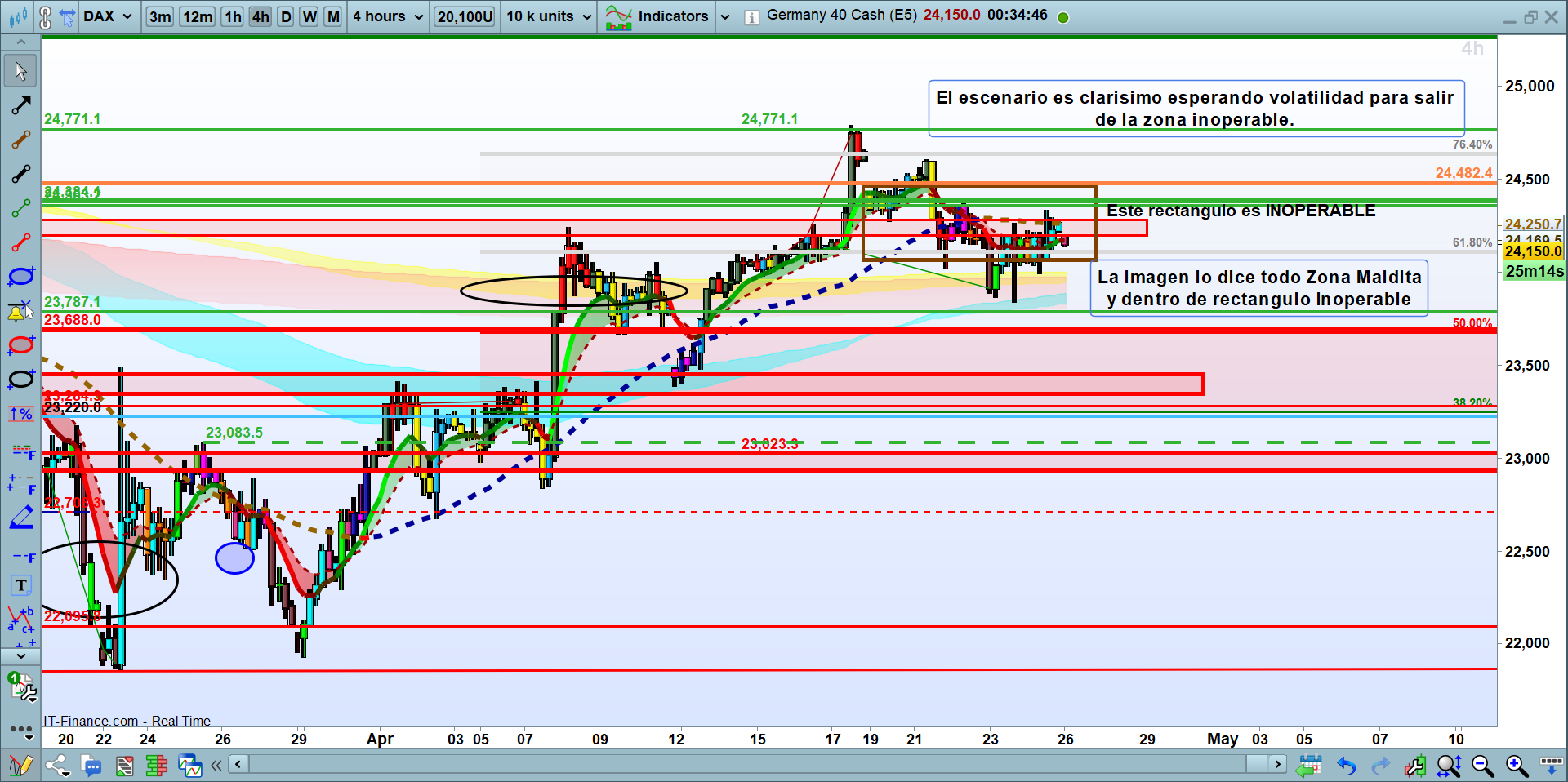
Task: Click the horizontal chart scrollbar track
Action: (735, 765)
